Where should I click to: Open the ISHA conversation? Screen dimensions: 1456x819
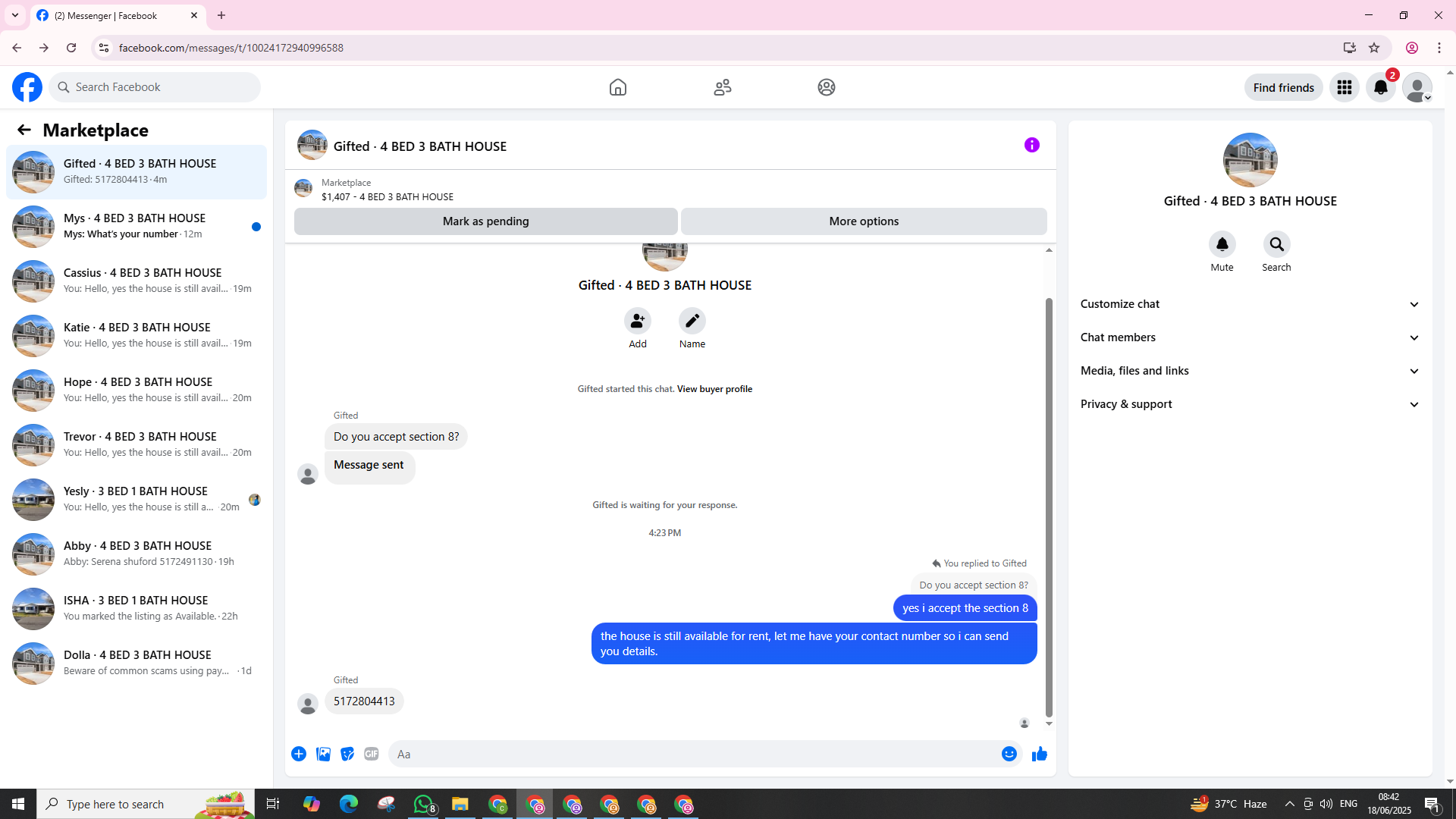pos(136,609)
